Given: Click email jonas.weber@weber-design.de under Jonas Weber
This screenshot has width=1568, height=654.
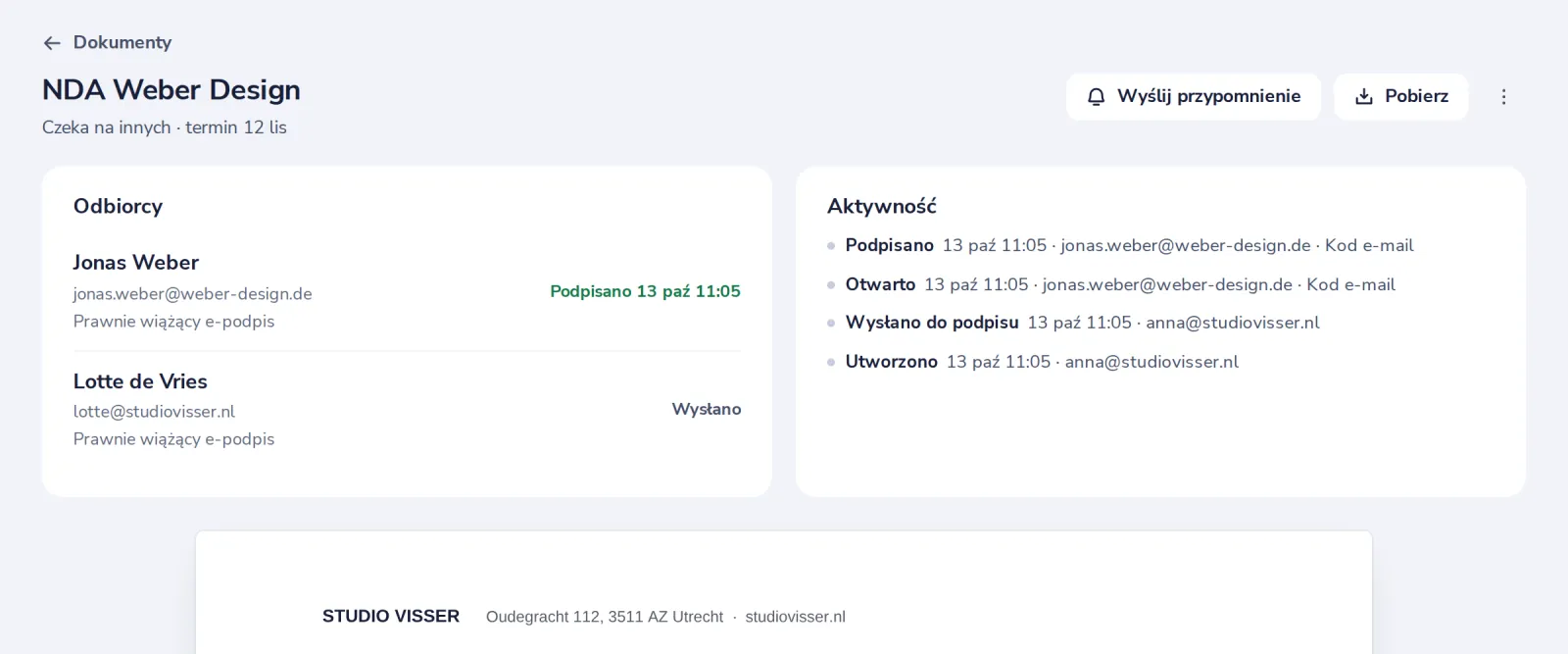Looking at the screenshot, I should (192, 293).
